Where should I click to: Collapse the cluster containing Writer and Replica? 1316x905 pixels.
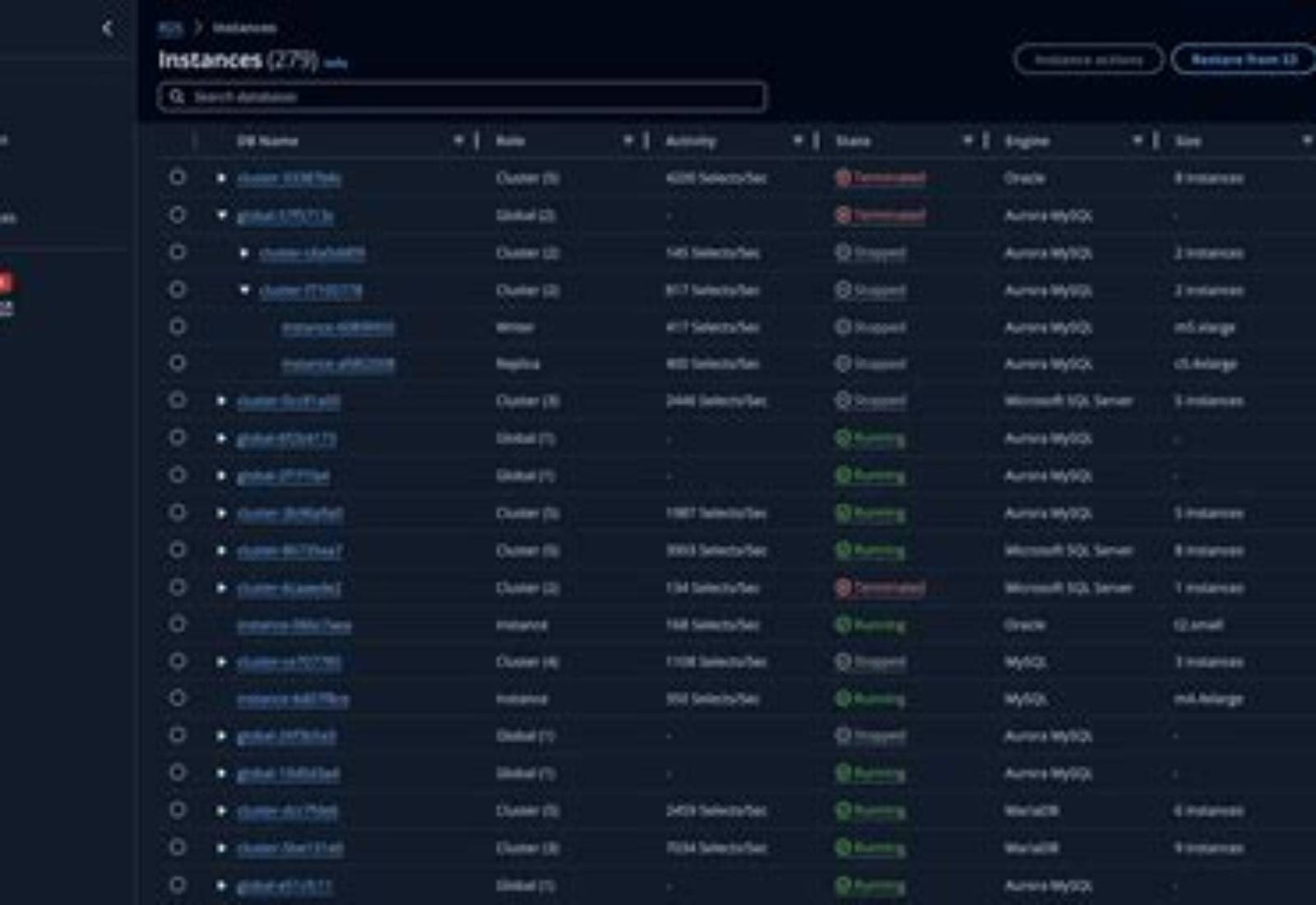(x=244, y=290)
